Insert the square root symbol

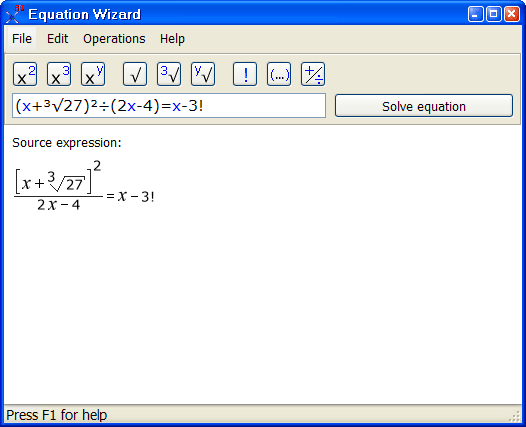click(x=135, y=74)
